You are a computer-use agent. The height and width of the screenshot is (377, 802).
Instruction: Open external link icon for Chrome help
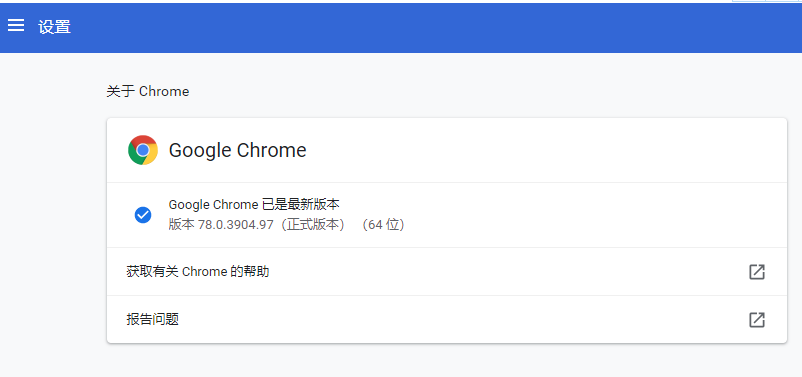click(756, 272)
